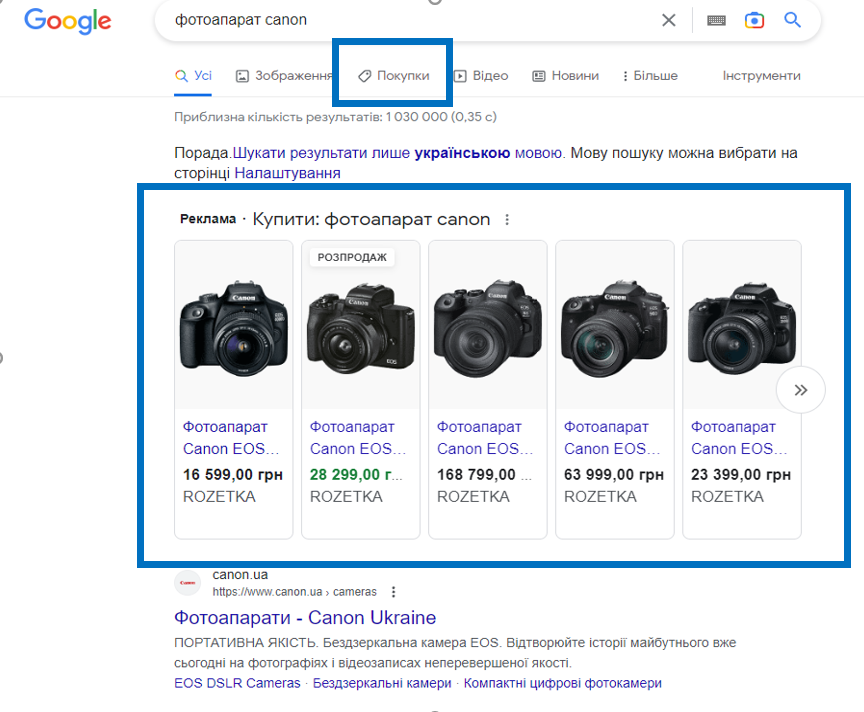Click the РОЗПРОДАЖ badge
The image size is (864, 712).
click(352, 257)
